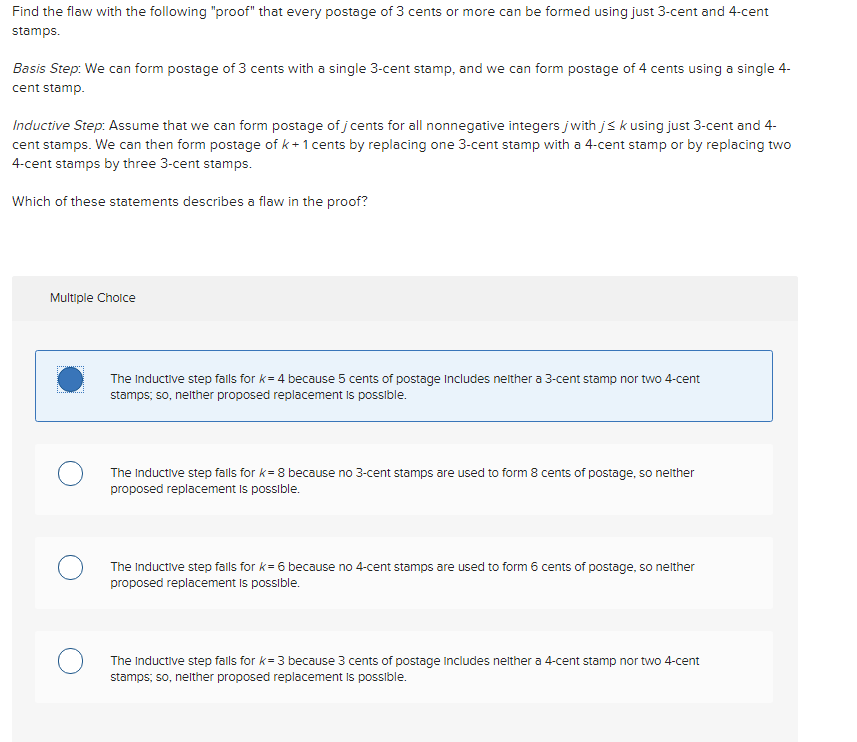Screen dimensions: 857x742
Task: Click answer text about 5 cents of postage
Action: [405, 387]
